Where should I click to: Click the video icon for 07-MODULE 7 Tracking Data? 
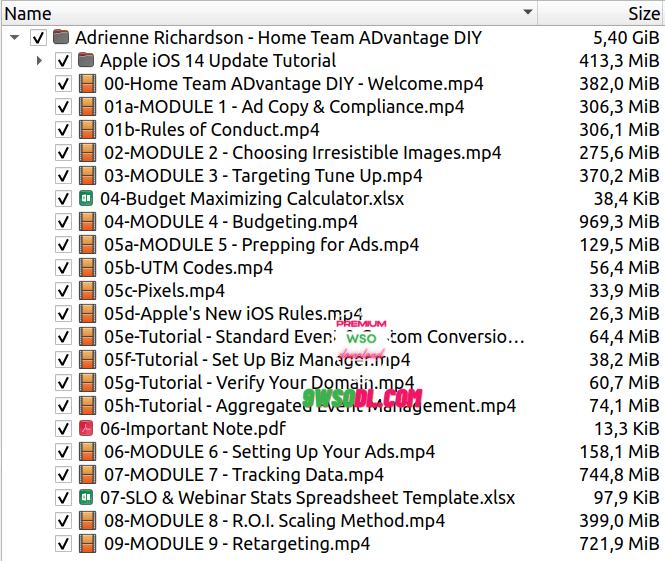(87, 474)
